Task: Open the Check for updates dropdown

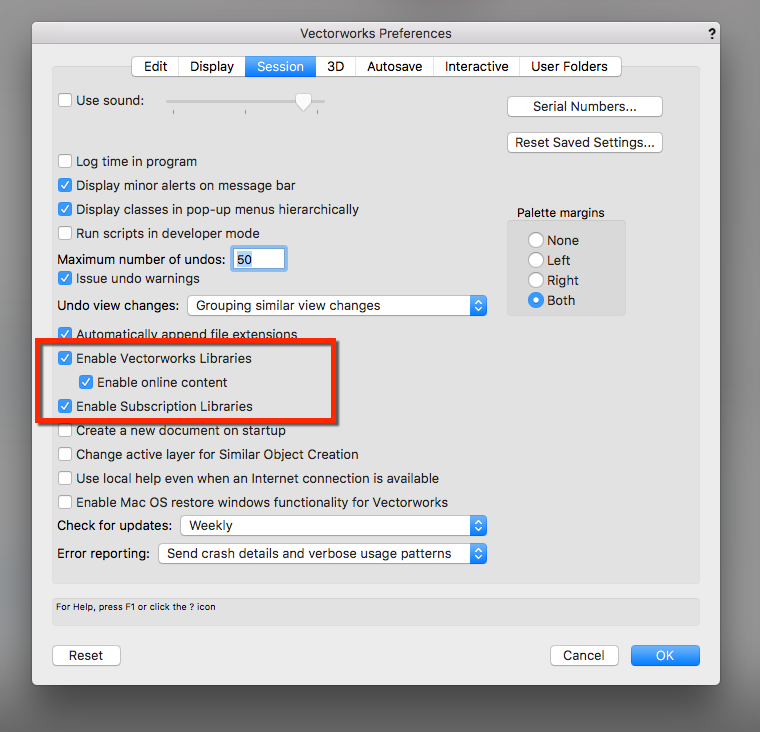Action: pos(333,525)
